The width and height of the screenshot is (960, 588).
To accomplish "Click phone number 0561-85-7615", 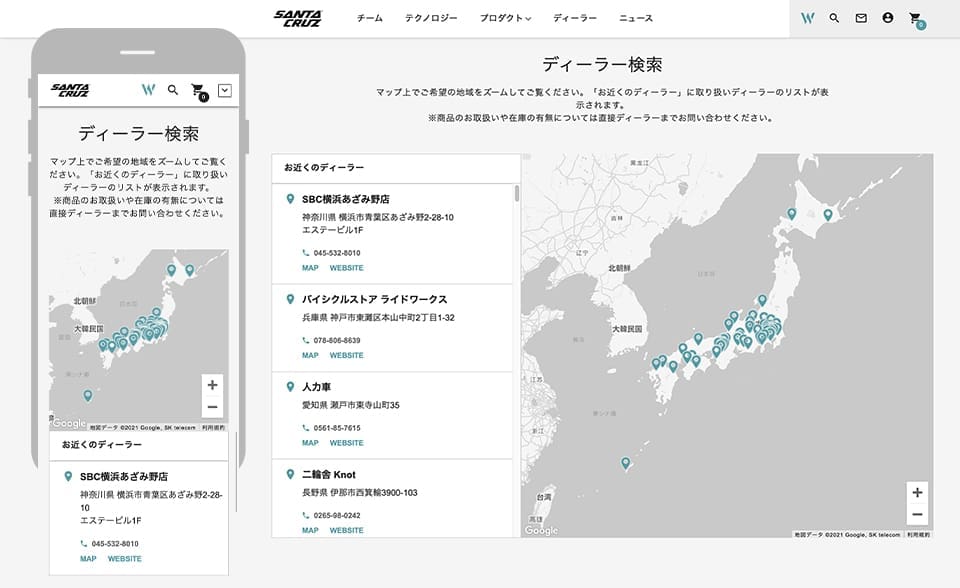I will tap(337, 428).
